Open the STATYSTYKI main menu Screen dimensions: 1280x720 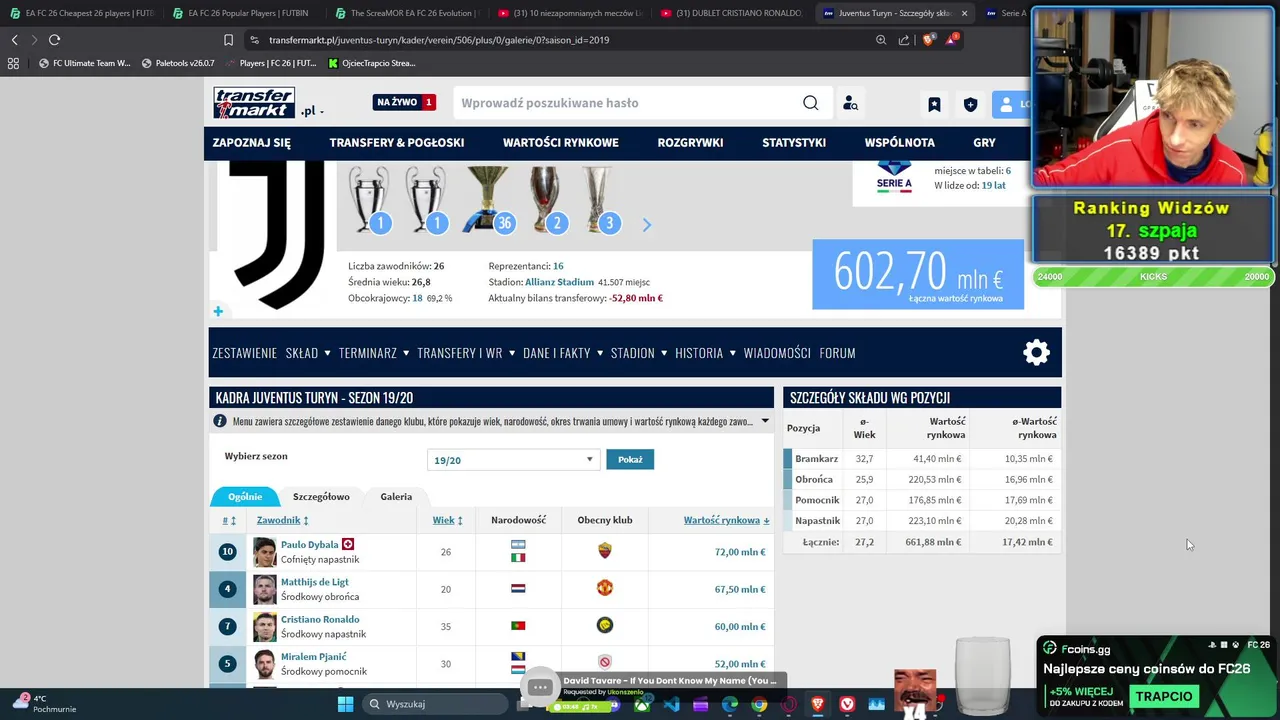[794, 143]
